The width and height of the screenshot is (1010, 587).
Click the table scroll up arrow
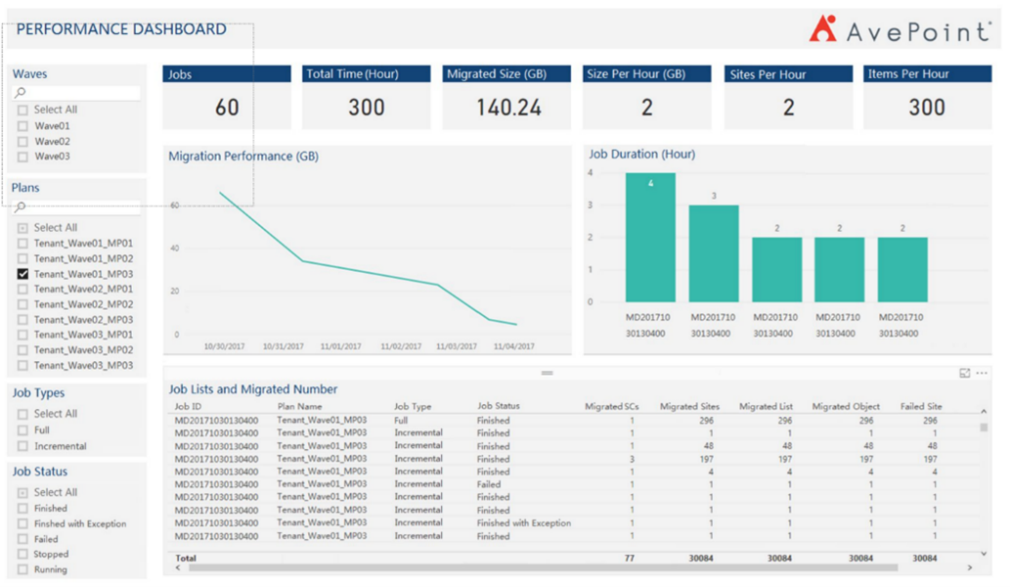tap(984, 411)
